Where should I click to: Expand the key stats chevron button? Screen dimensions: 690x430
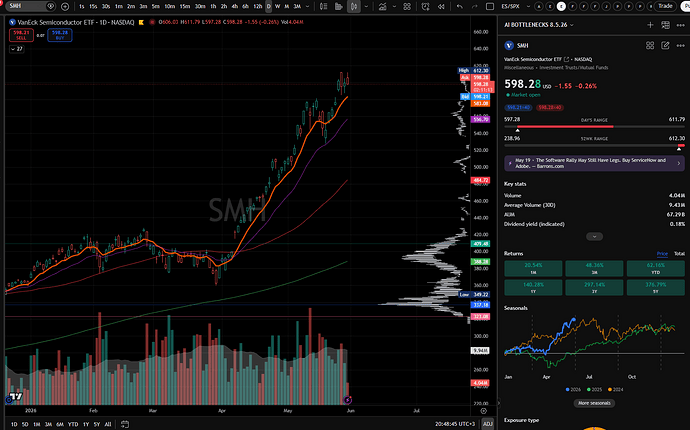pos(594,237)
